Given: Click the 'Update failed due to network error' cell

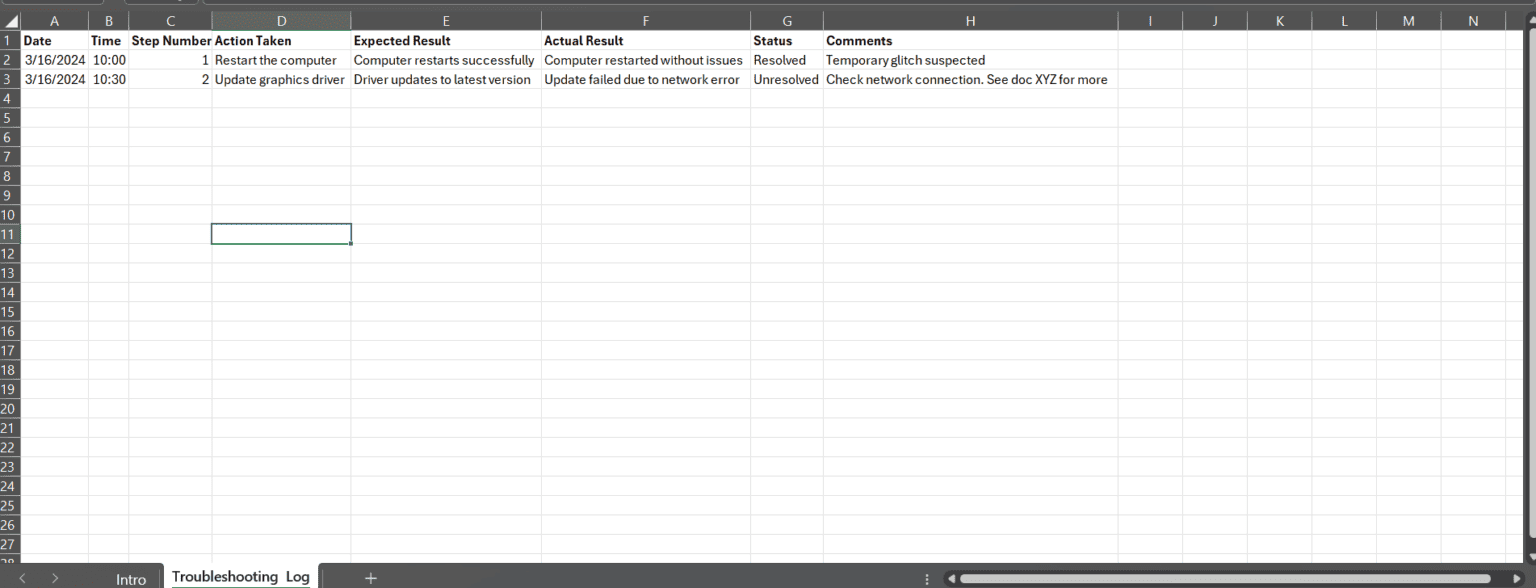Looking at the screenshot, I should coord(645,79).
